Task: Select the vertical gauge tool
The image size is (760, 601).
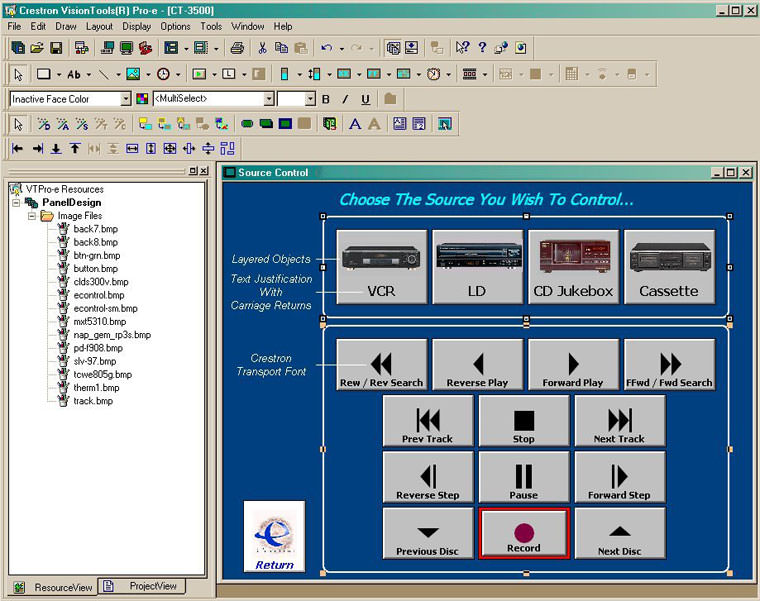Action: point(285,74)
